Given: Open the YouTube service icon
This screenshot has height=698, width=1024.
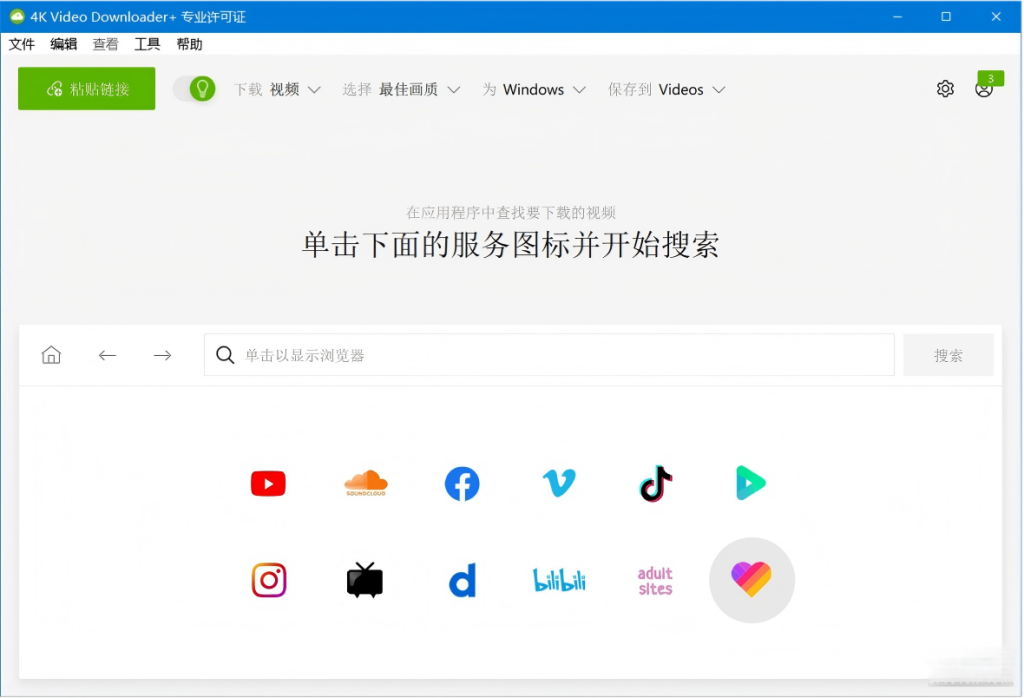Looking at the screenshot, I should [267, 483].
